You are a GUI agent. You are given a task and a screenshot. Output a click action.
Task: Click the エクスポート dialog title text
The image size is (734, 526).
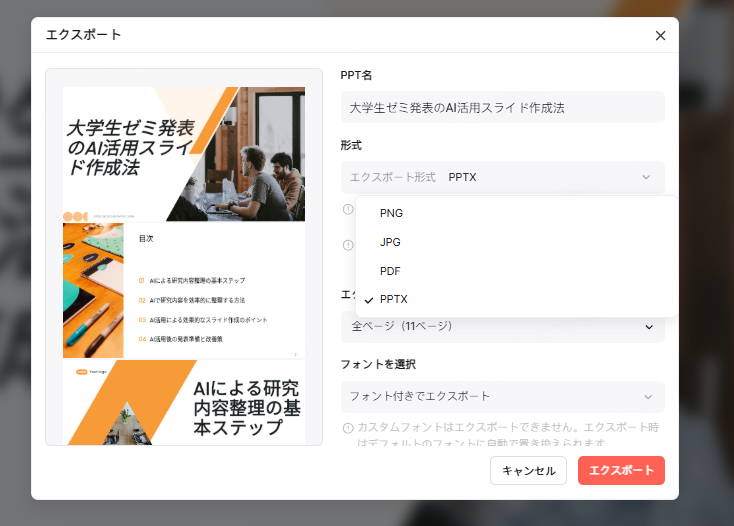83,35
